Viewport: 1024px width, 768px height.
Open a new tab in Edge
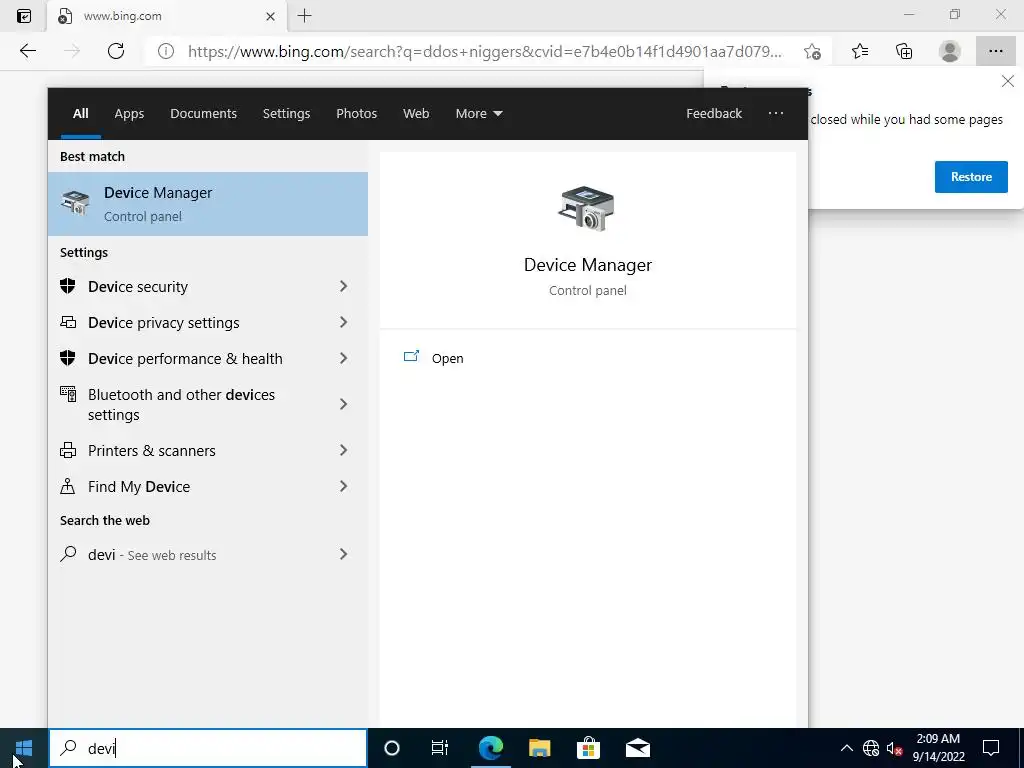(304, 16)
